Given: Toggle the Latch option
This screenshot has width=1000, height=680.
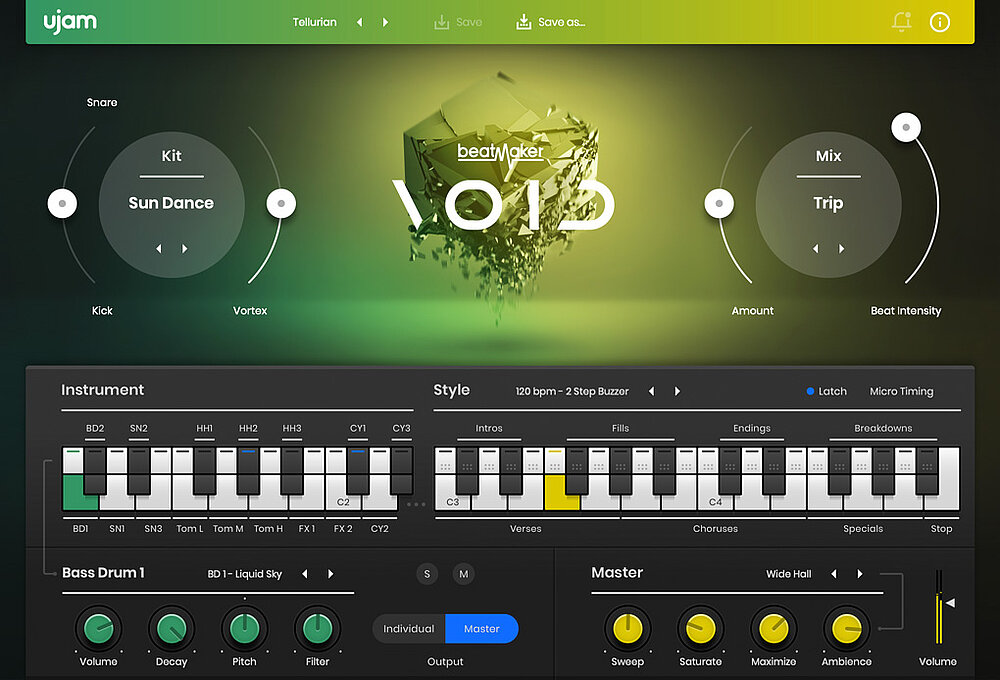Looking at the screenshot, I should [826, 392].
